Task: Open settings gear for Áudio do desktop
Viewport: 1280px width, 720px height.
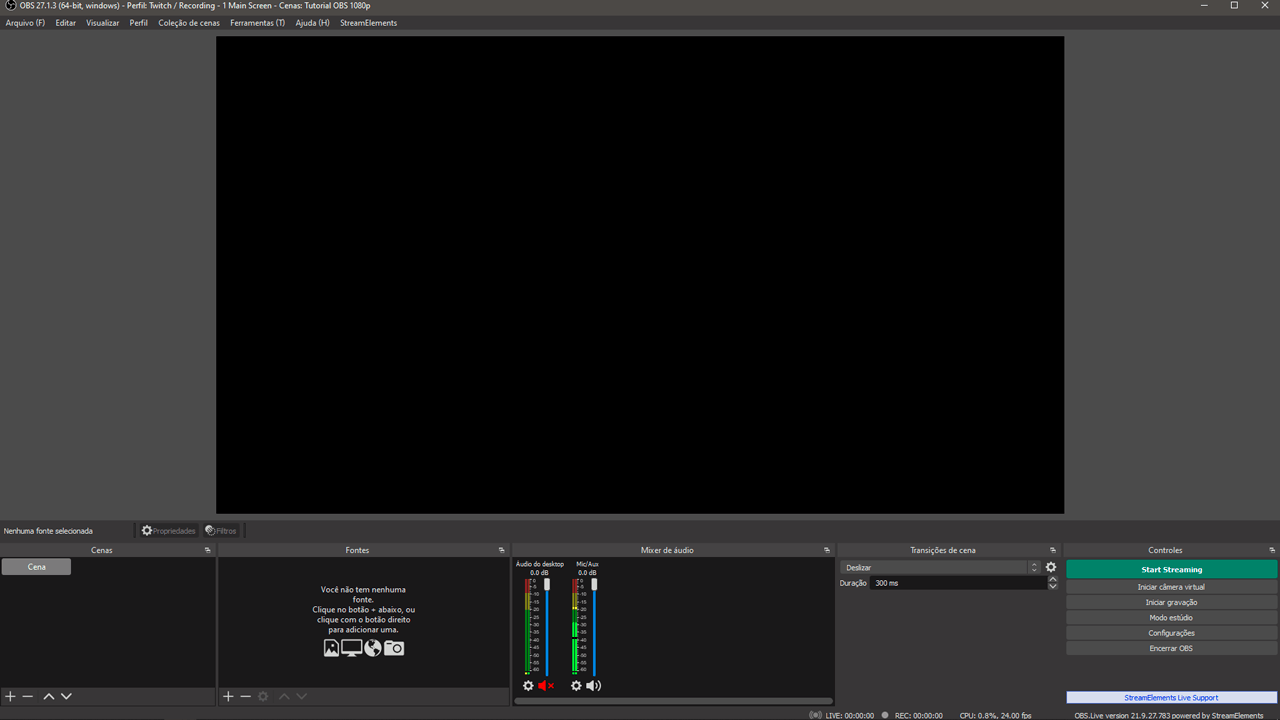Action: [x=528, y=686]
